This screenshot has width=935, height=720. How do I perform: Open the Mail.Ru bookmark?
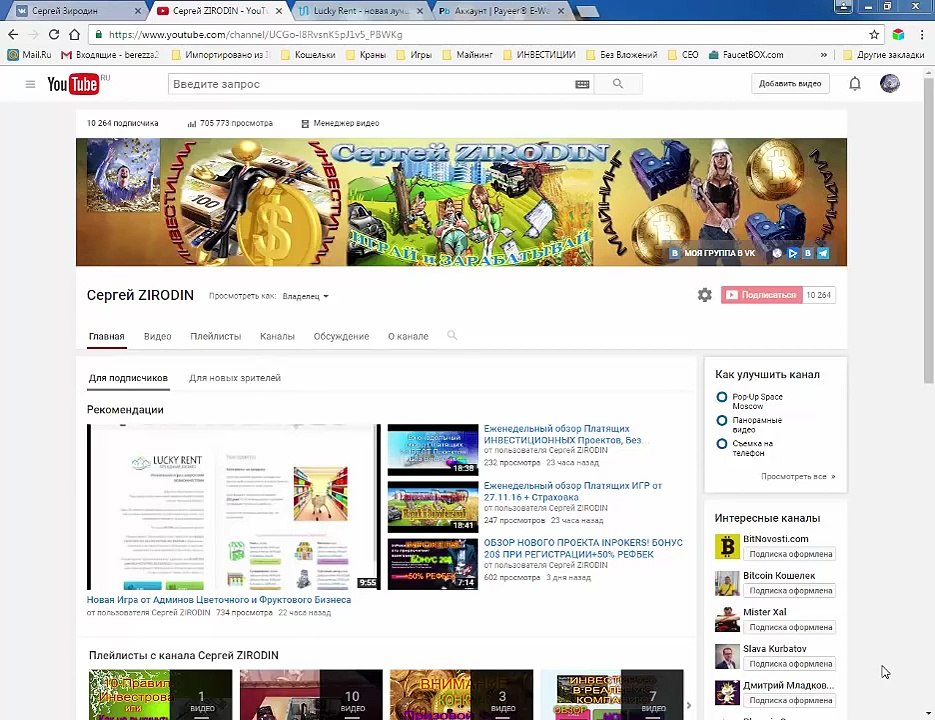[29, 55]
